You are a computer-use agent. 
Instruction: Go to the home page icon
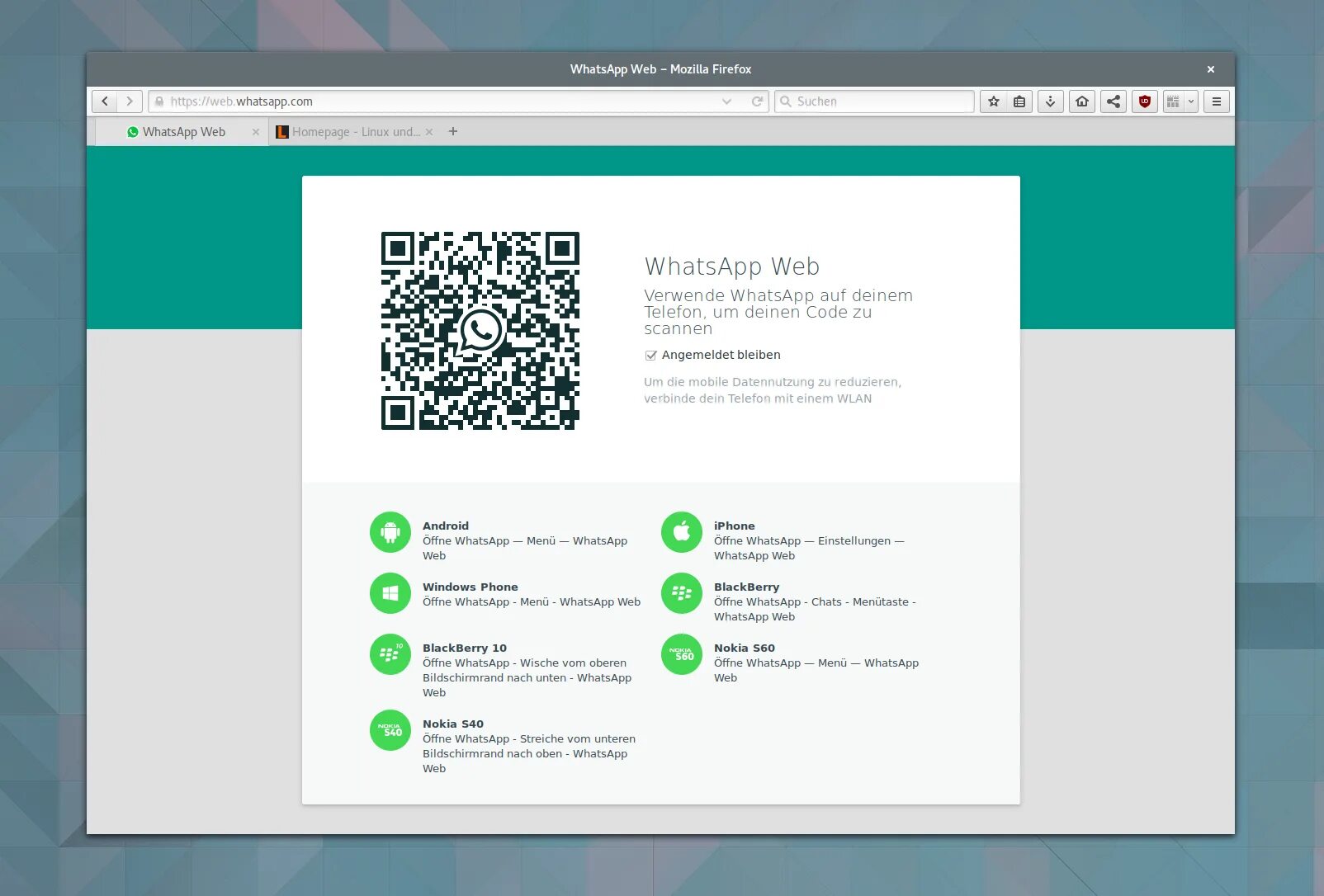click(1082, 101)
